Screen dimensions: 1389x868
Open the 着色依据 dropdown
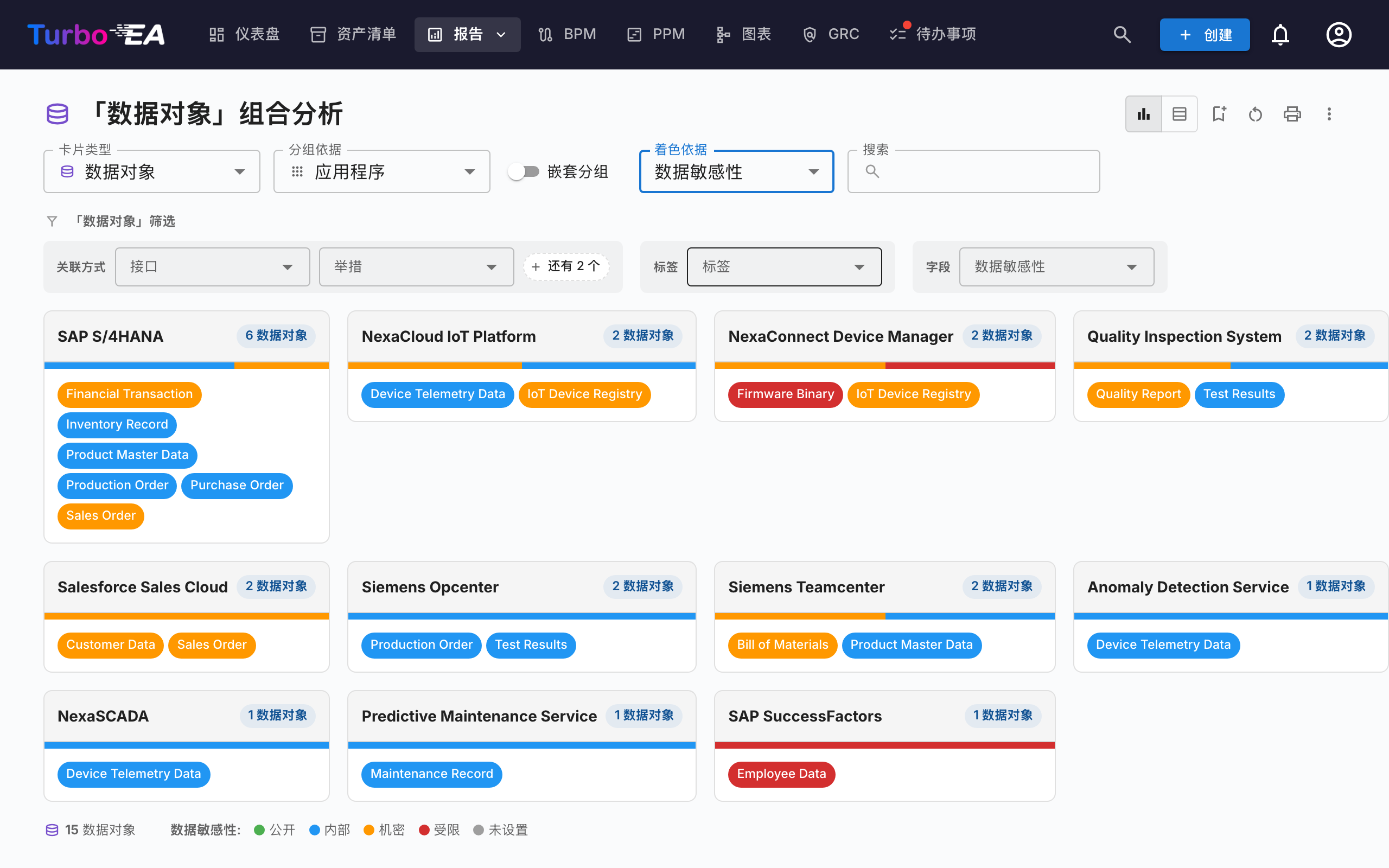pyautogui.click(x=736, y=171)
